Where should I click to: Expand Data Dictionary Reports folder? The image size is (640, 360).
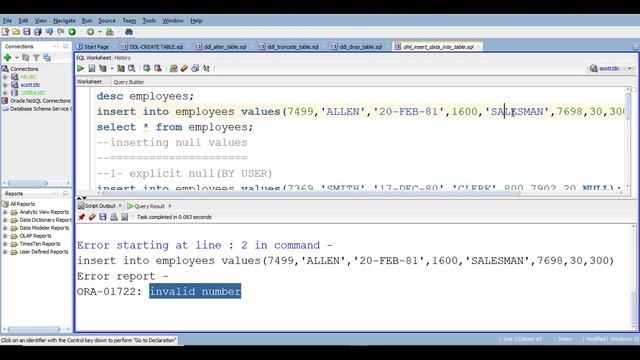[5, 220]
